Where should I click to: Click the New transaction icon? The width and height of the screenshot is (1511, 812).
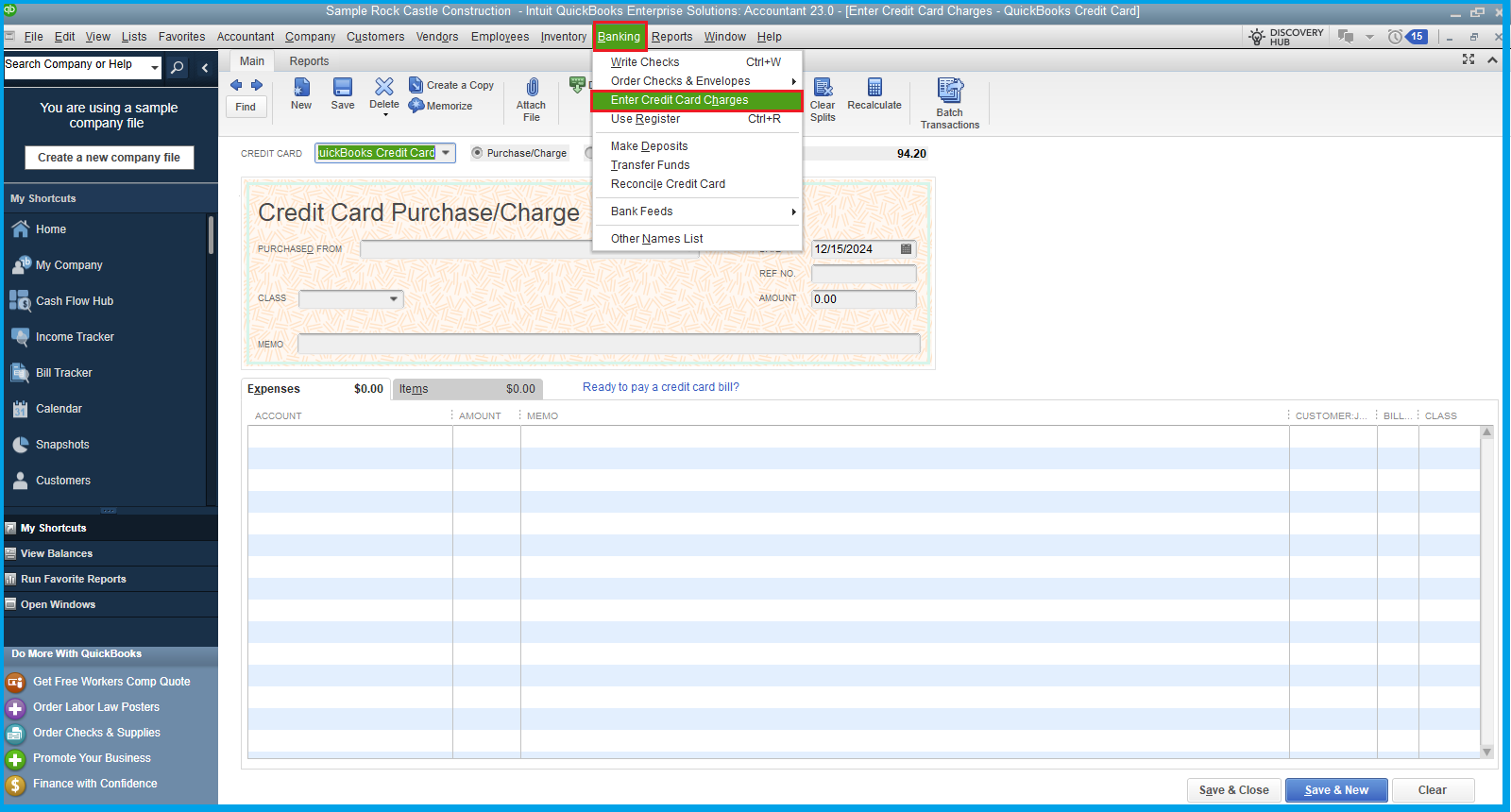click(301, 87)
